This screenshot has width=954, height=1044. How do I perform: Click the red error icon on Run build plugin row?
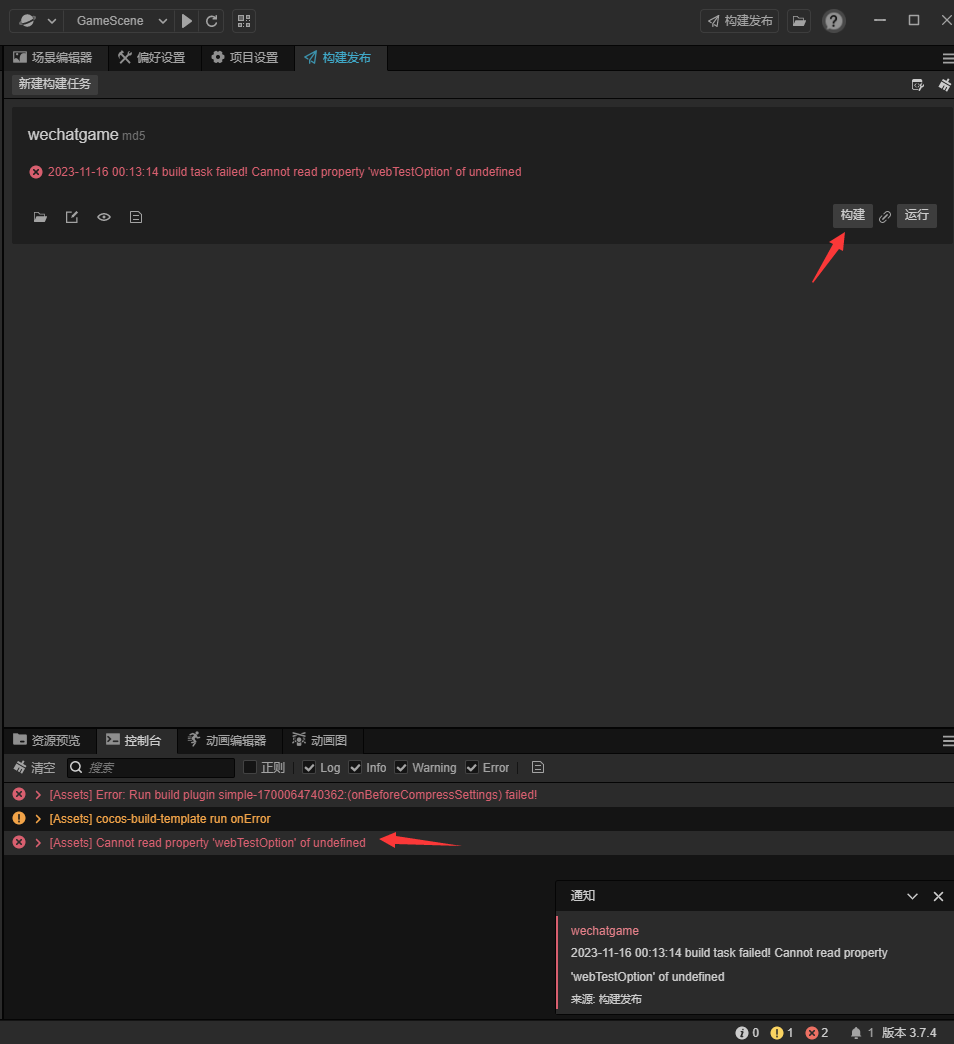point(19,794)
